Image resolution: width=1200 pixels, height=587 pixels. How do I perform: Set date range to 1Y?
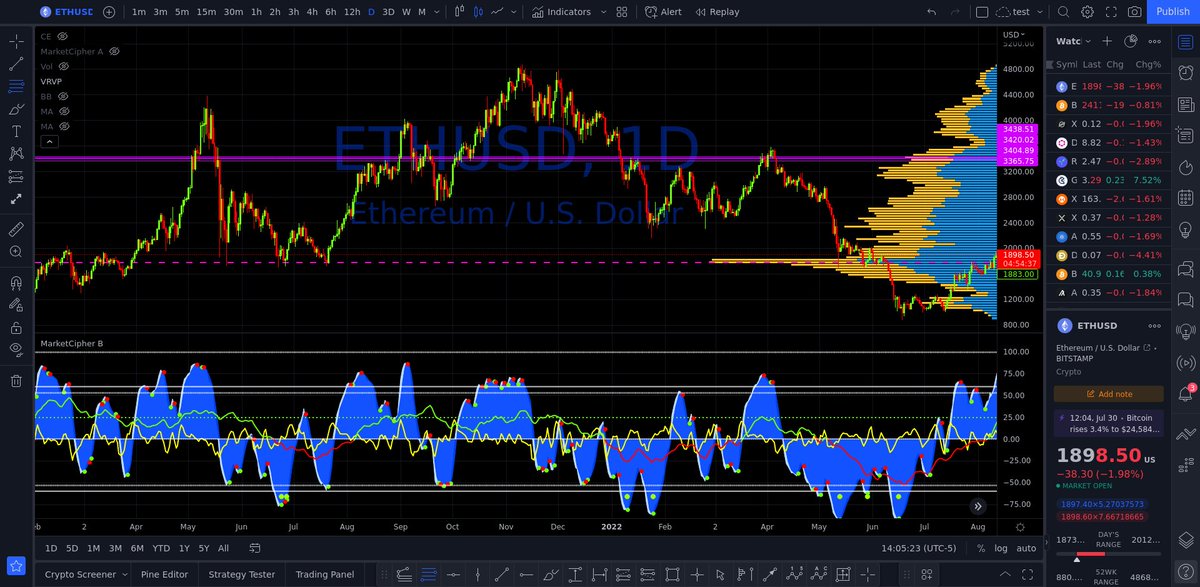coord(183,548)
